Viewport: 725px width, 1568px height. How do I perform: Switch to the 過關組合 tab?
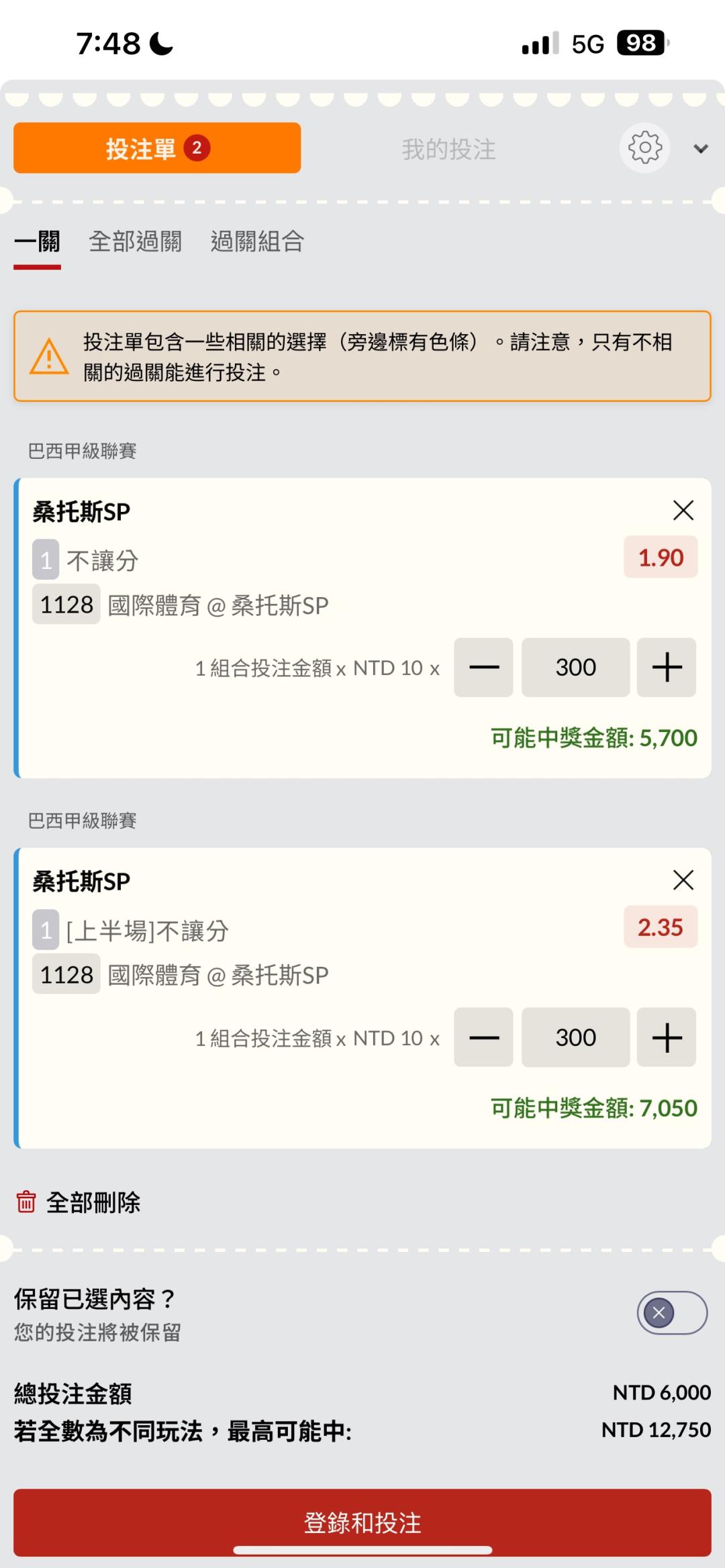257,242
